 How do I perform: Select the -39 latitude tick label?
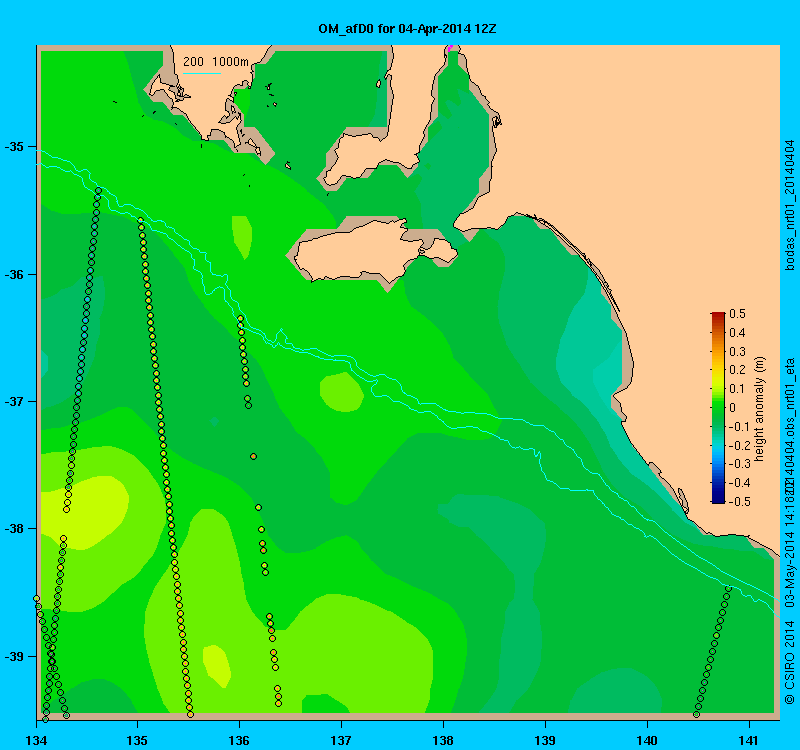(x=14, y=656)
